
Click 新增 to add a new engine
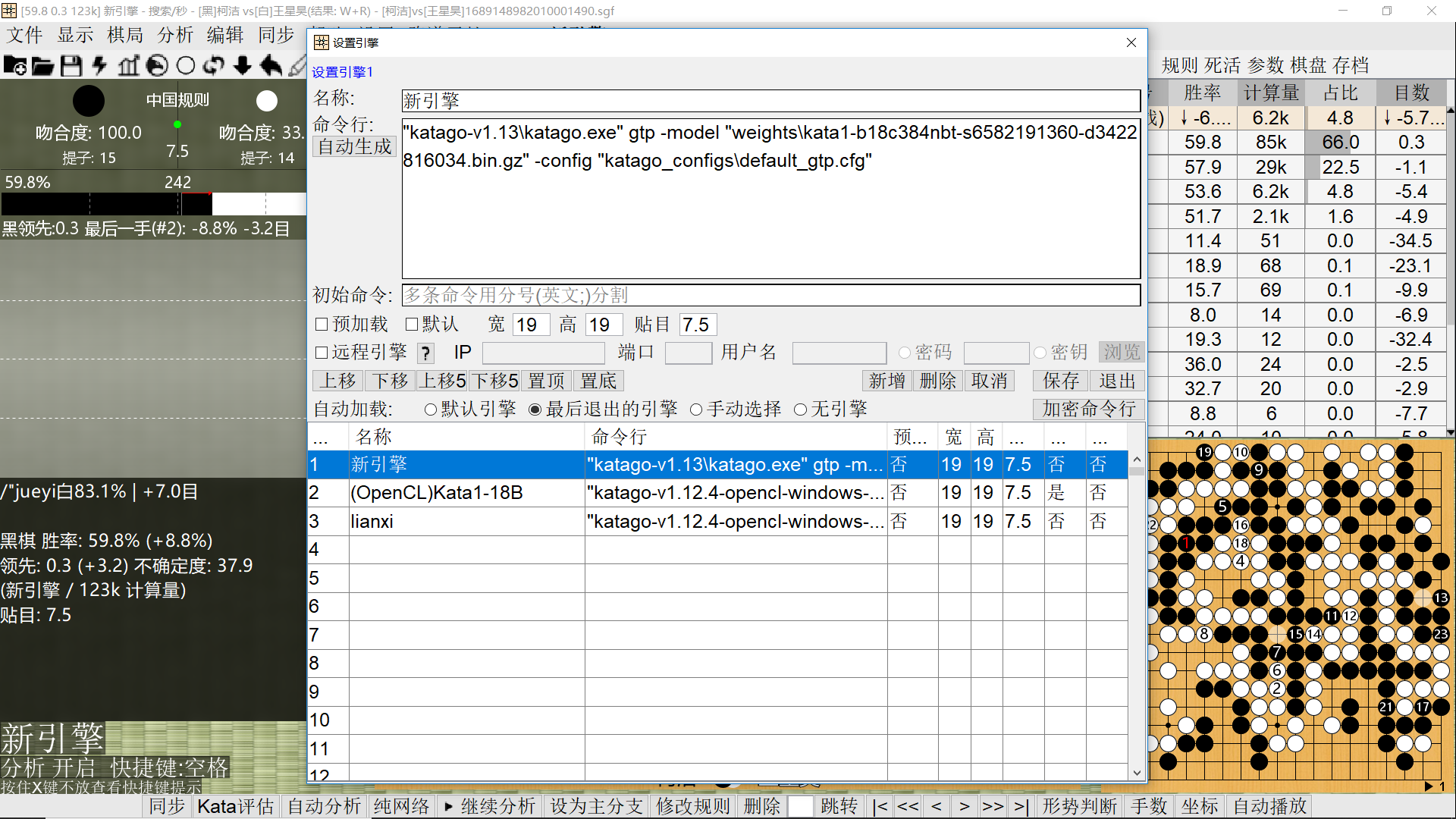(887, 380)
